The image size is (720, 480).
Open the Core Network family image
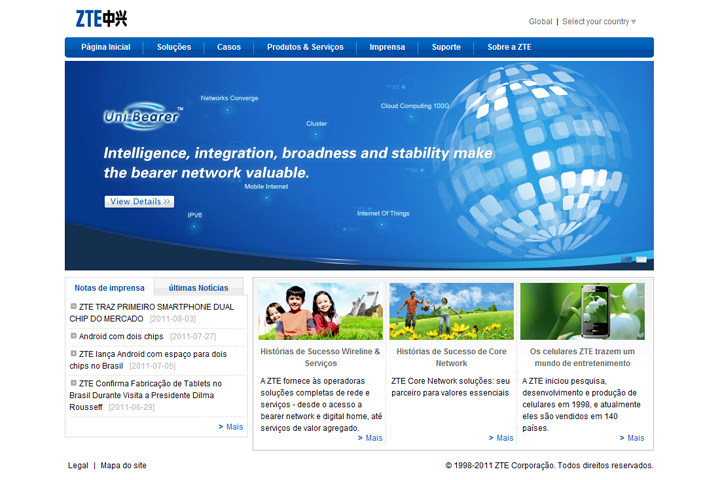point(451,311)
